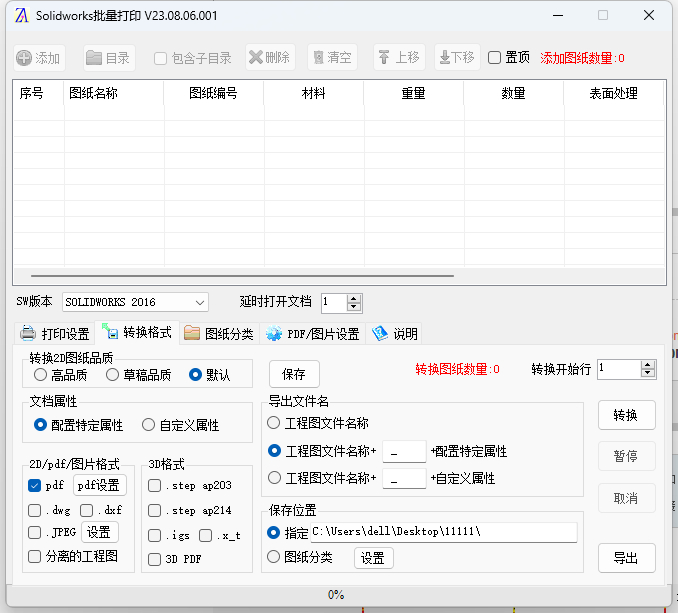The width and height of the screenshot is (678, 613).
Task: Click the Solidworks app logo icon
Action: (x=21, y=16)
